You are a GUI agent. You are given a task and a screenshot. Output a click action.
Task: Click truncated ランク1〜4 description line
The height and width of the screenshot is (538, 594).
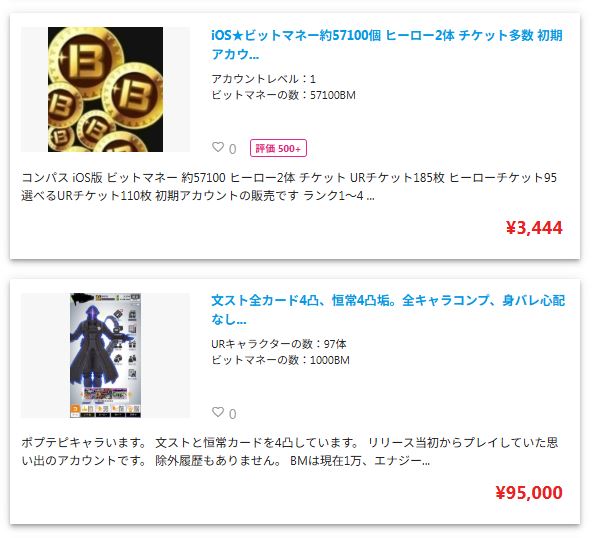coord(198,195)
